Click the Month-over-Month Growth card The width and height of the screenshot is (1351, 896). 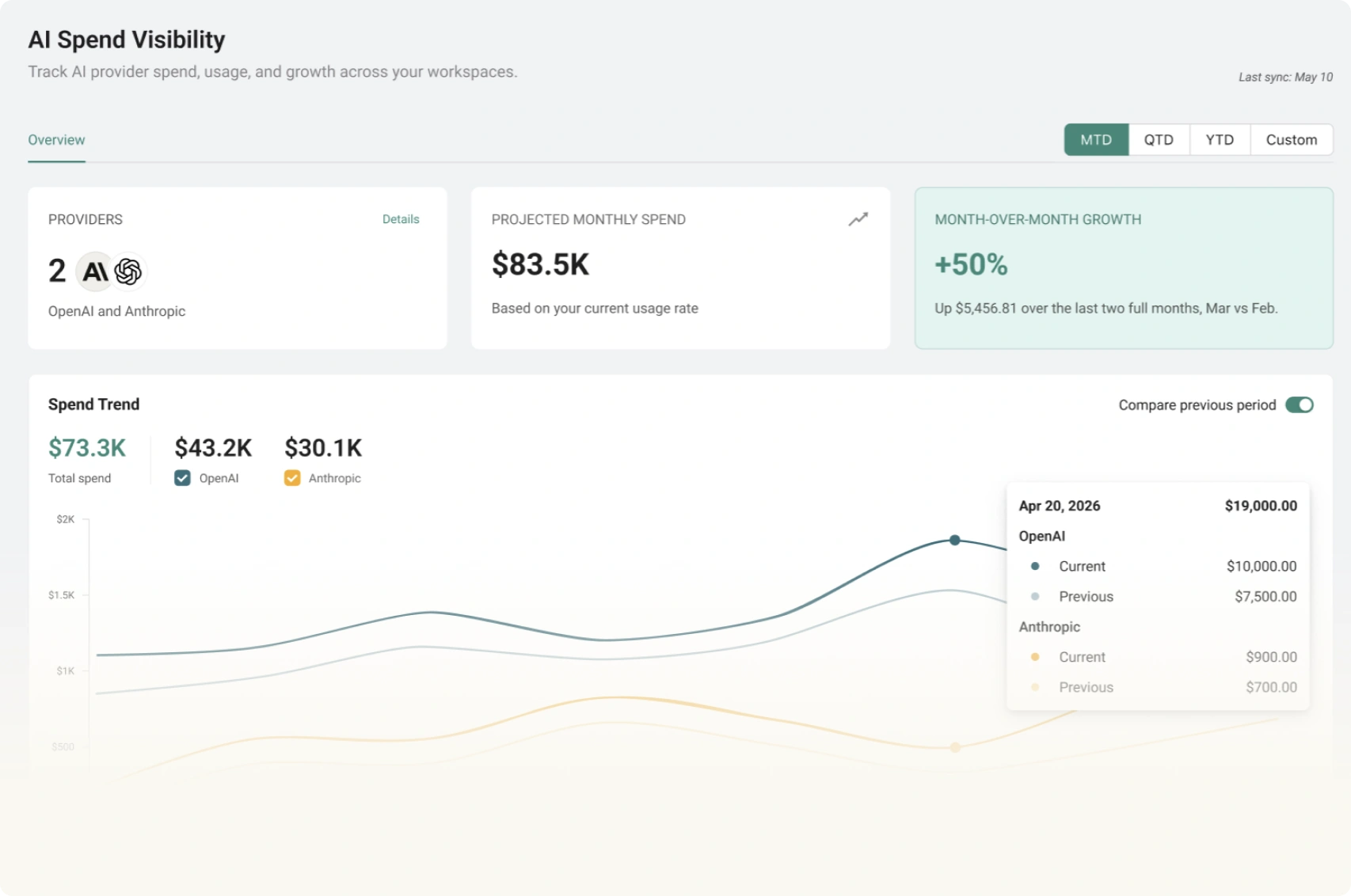click(1124, 268)
